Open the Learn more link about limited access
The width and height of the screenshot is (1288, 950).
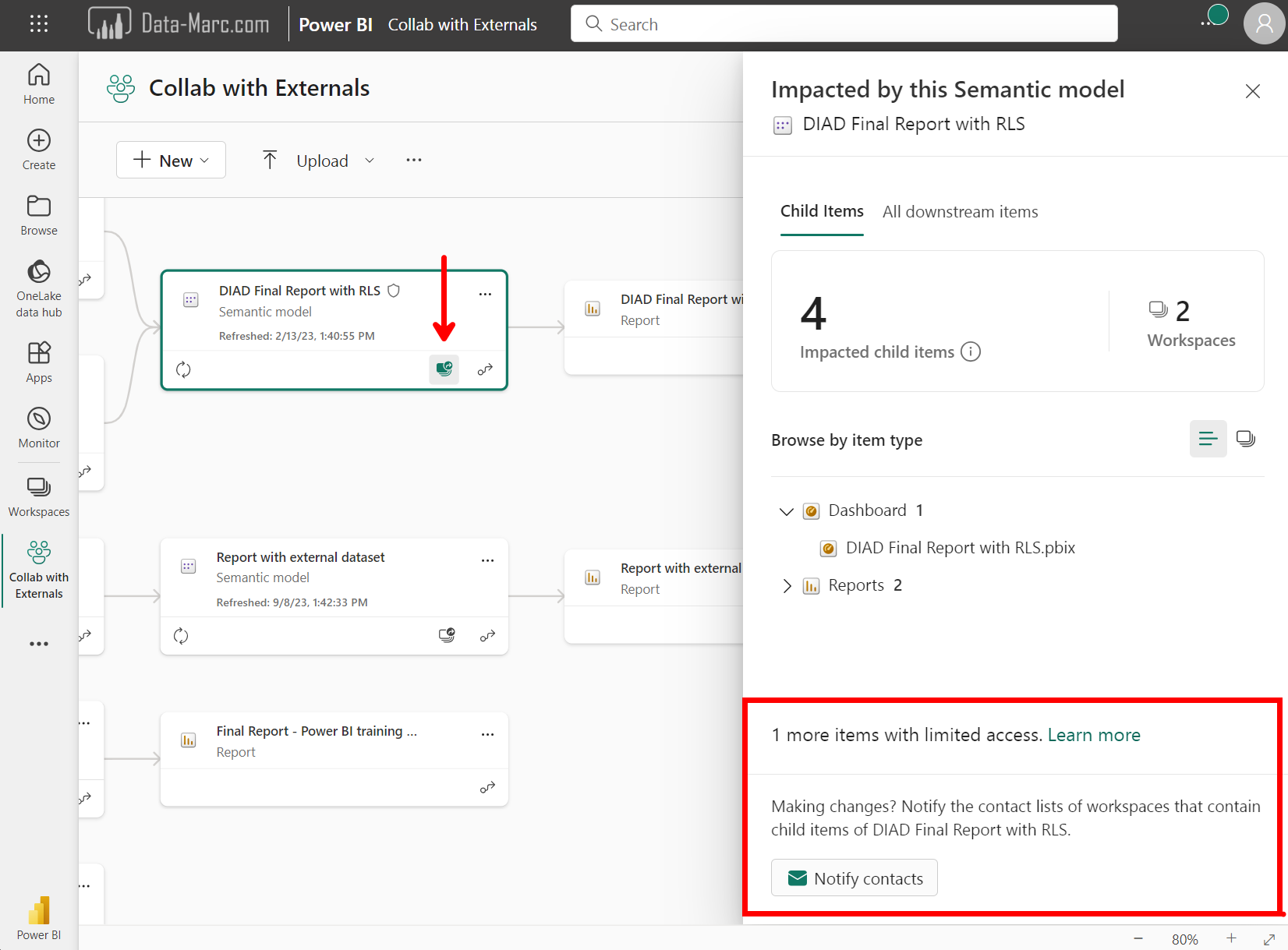1094,734
